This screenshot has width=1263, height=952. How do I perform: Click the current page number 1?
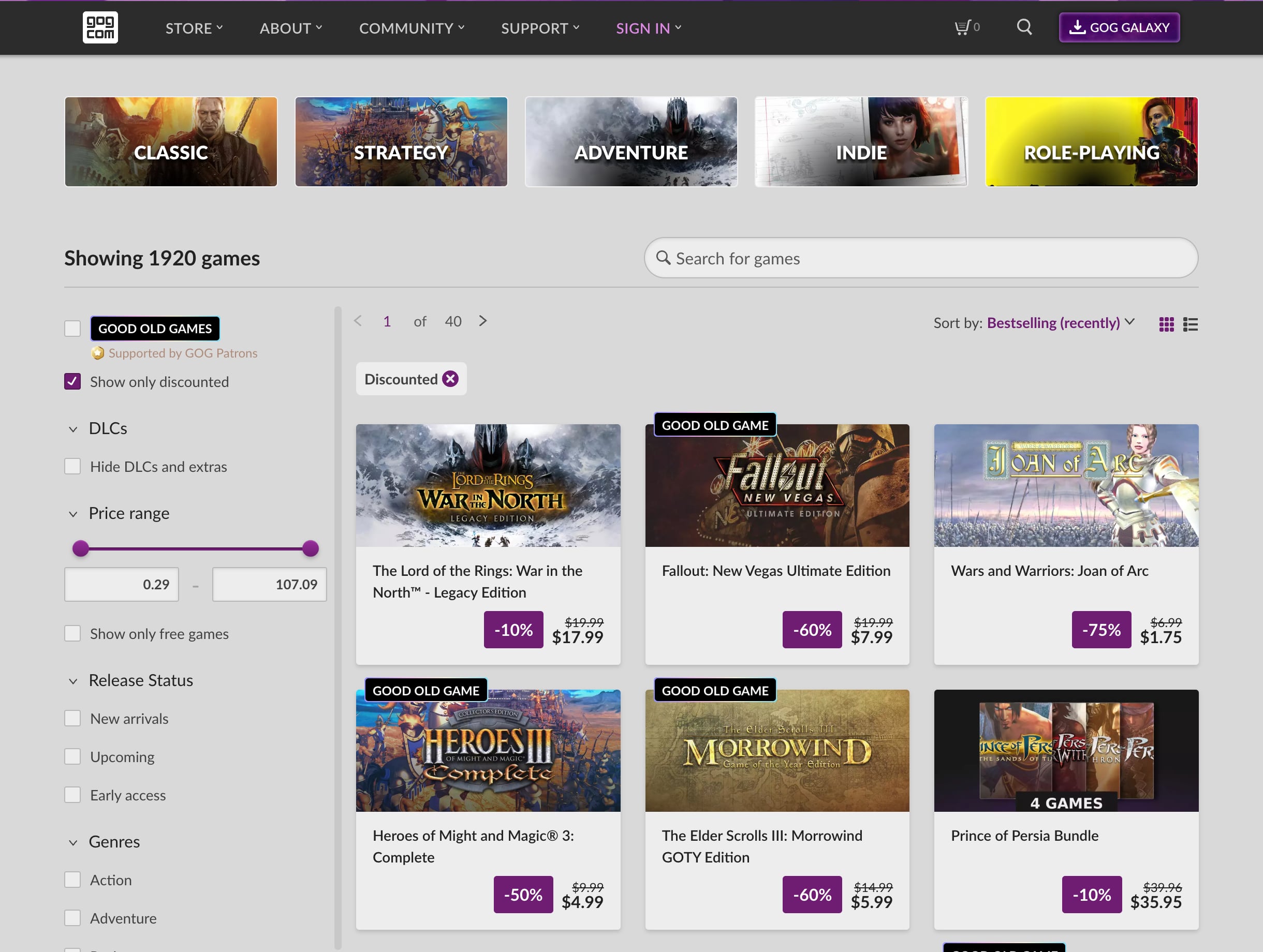[x=387, y=321]
